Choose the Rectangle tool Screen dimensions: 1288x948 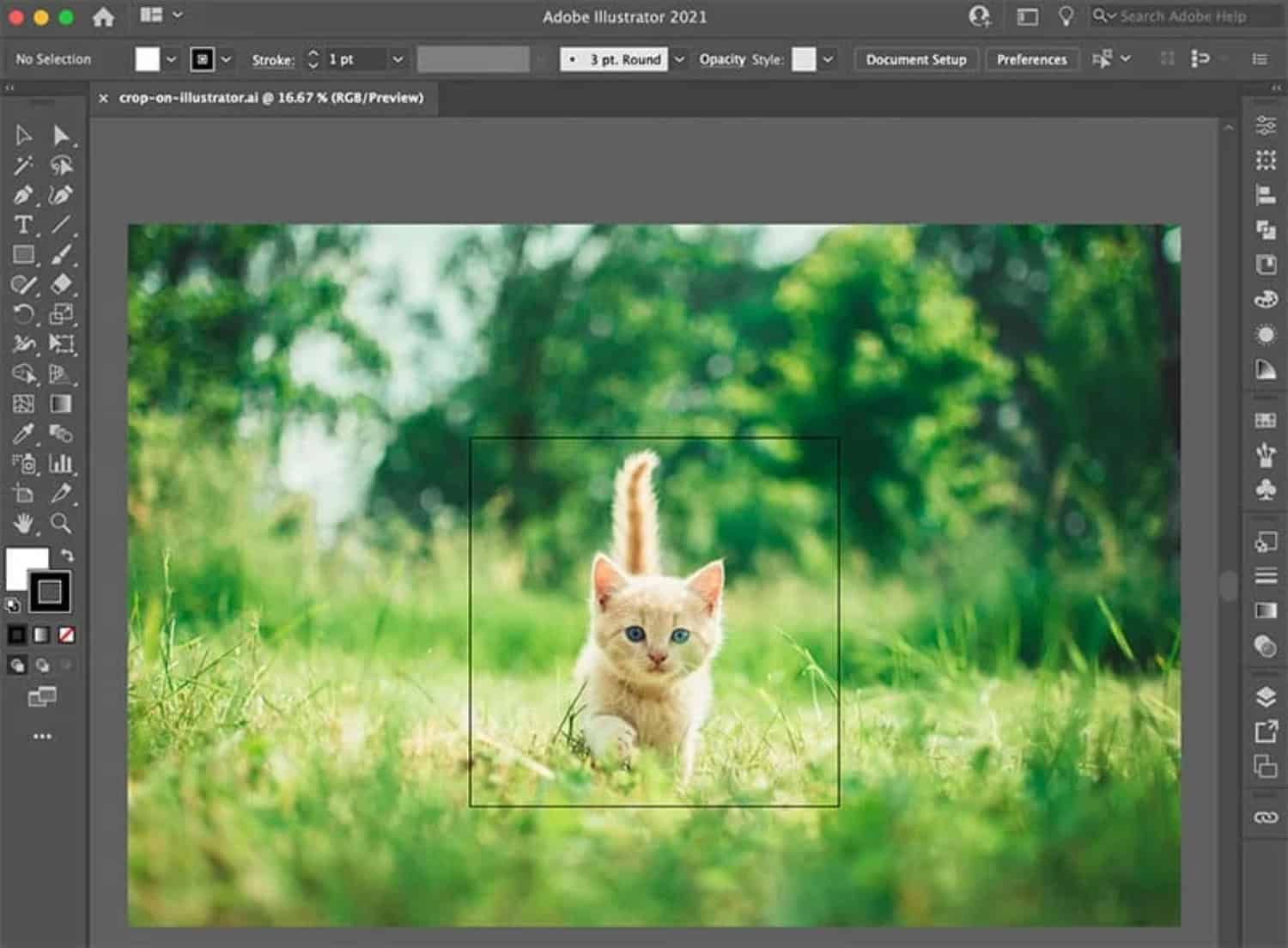[23, 255]
